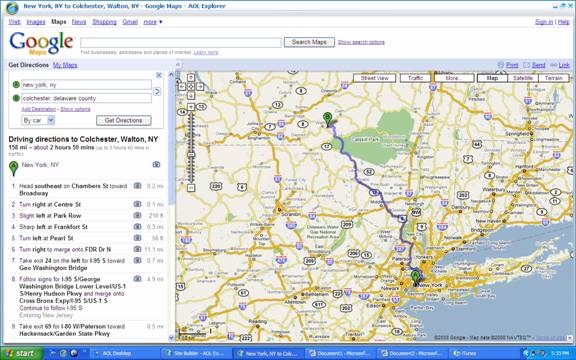Screen dimensions: 576x360
Task: Click the center return-to-last-result map icon
Action: pos(191,87)
